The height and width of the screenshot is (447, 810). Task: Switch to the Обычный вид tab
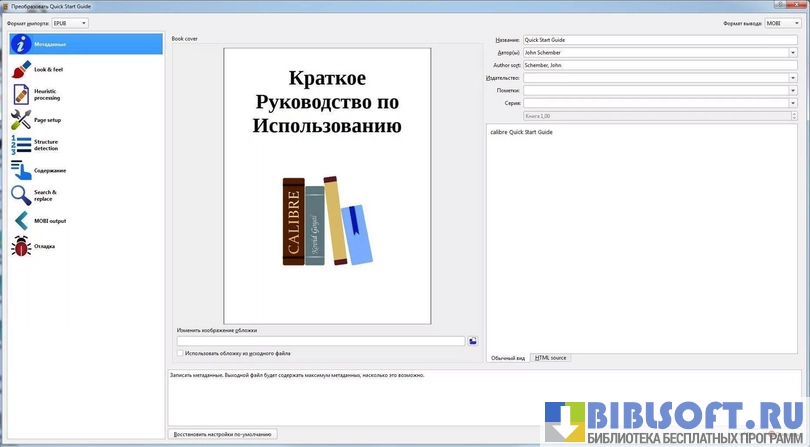pyautogui.click(x=508, y=357)
